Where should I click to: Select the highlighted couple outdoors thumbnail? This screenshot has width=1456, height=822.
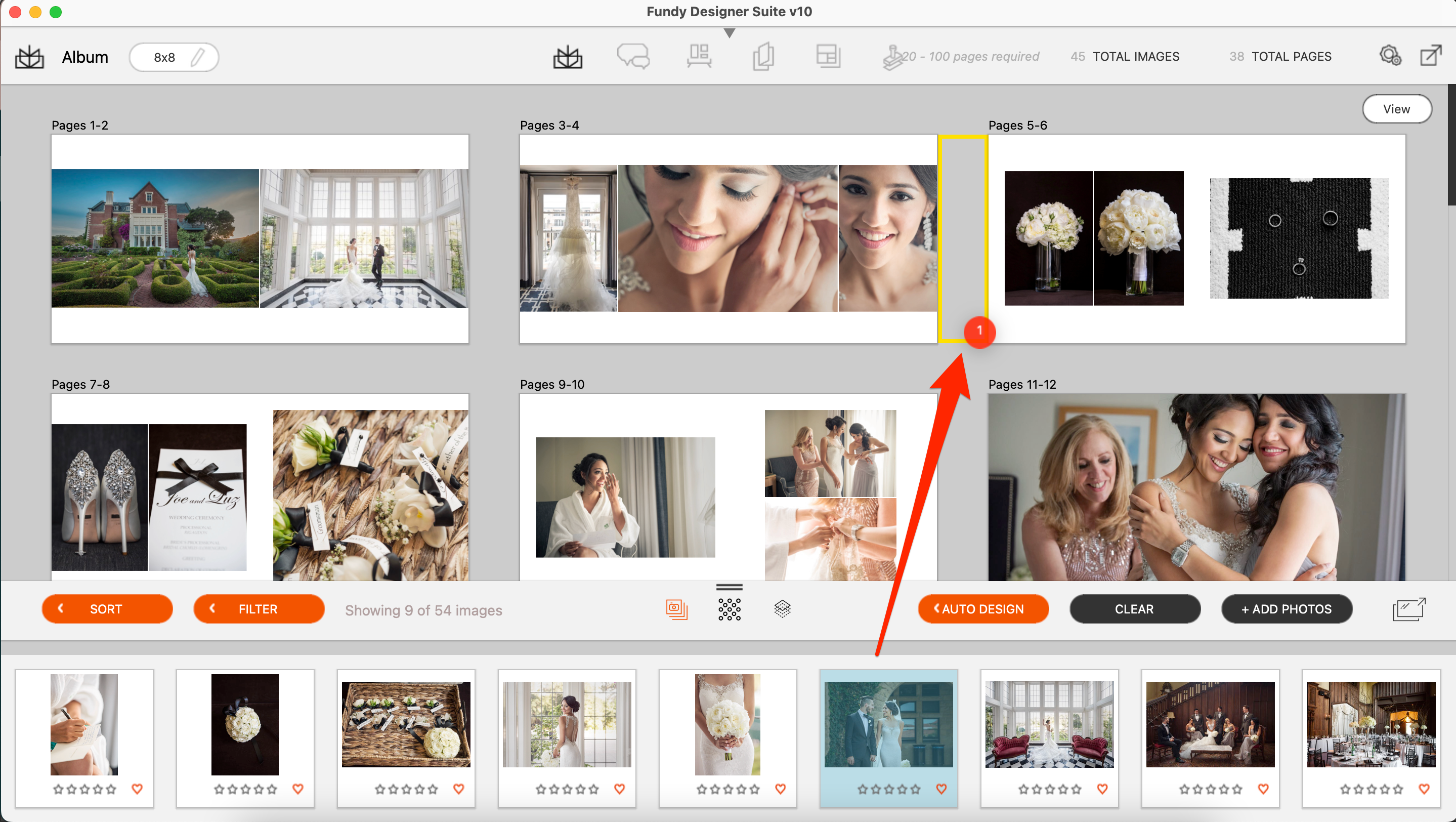click(888, 724)
